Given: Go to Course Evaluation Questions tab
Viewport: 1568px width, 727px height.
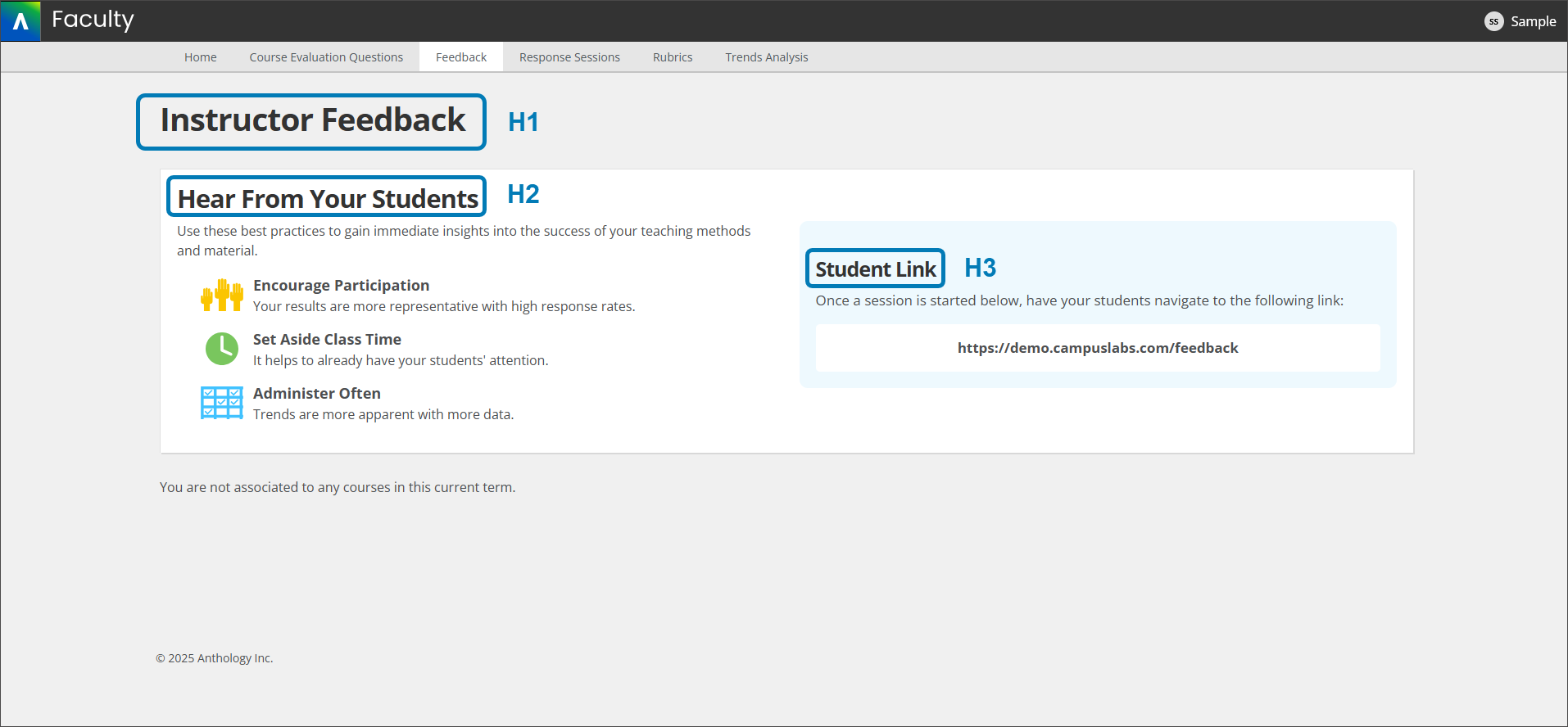Looking at the screenshot, I should (x=326, y=57).
